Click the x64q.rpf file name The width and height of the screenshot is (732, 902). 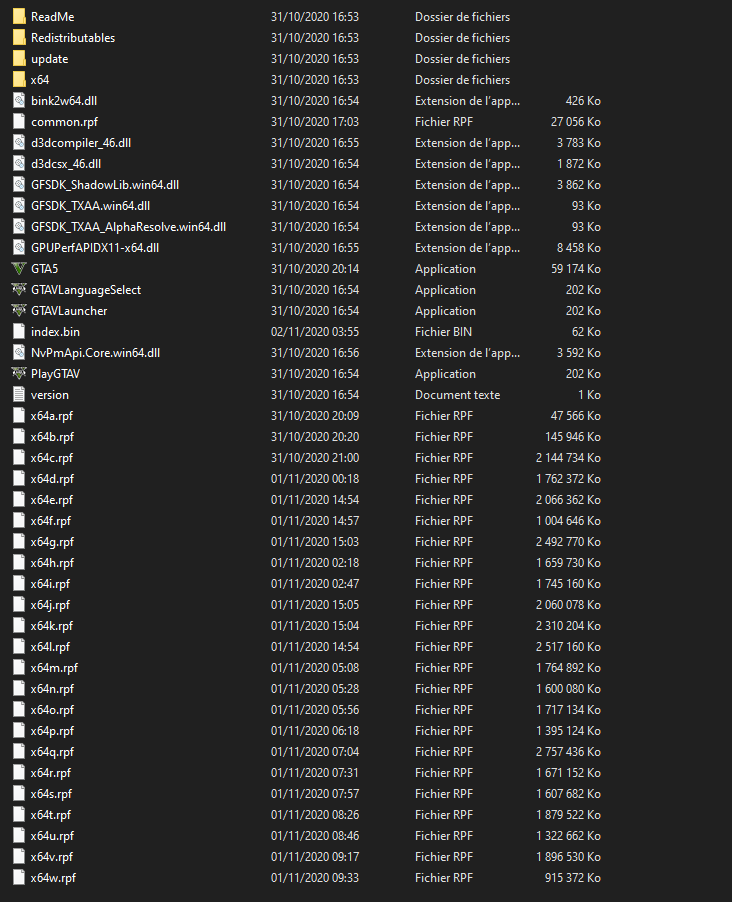52,751
